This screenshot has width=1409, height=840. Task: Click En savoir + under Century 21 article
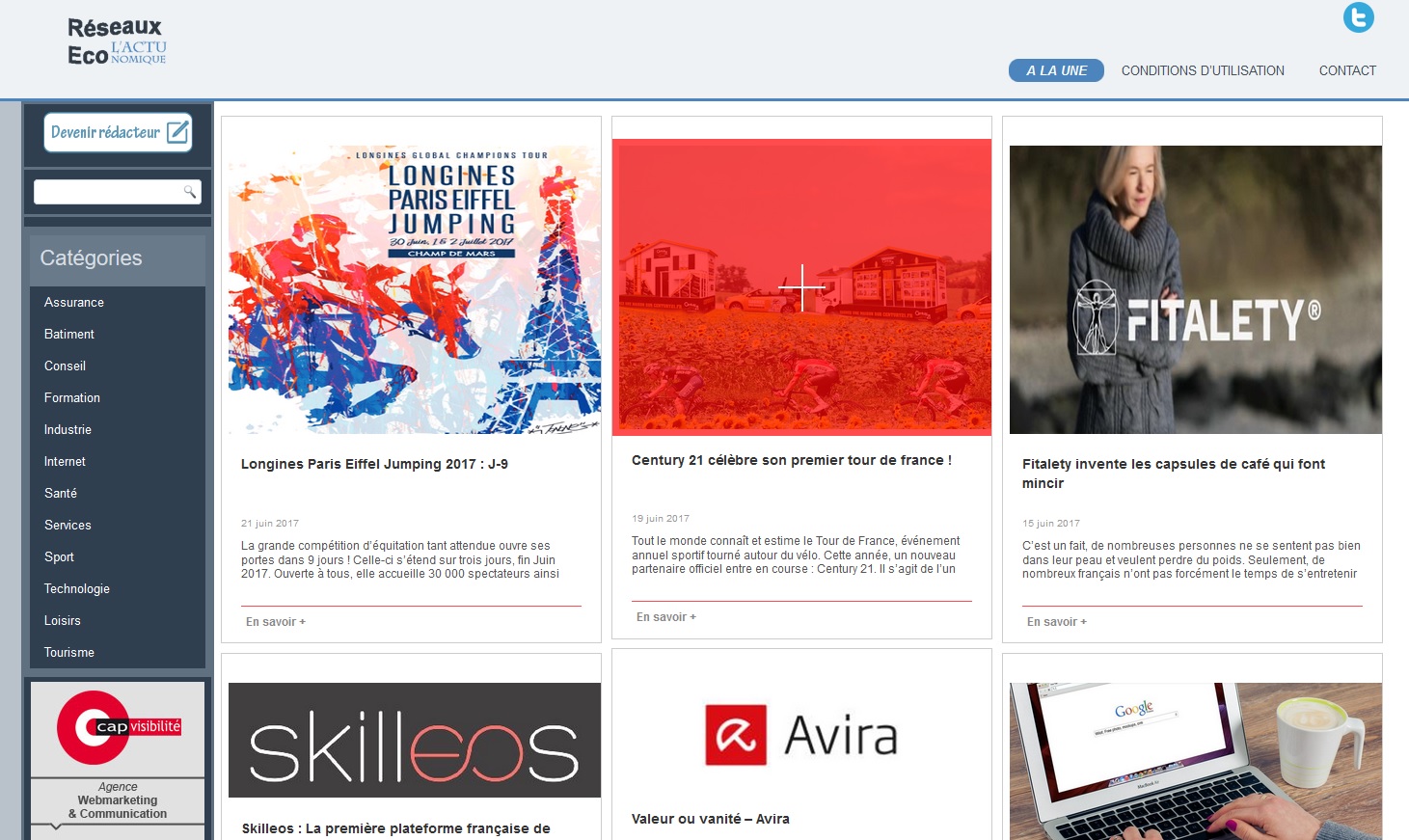[x=666, y=617]
